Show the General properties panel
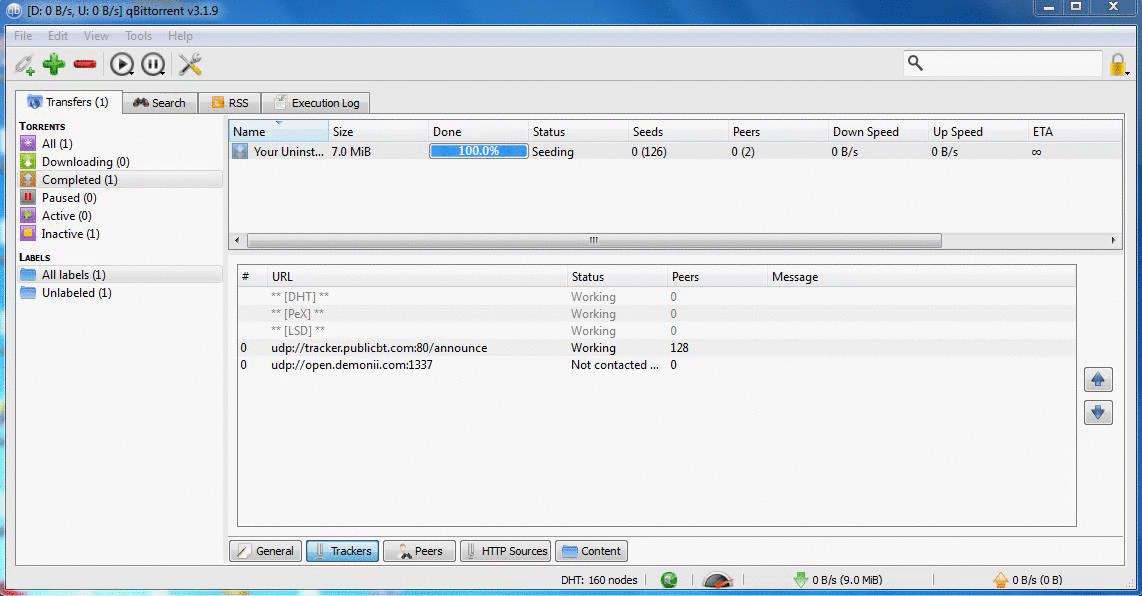Image resolution: width=1142 pixels, height=596 pixels. (x=265, y=551)
